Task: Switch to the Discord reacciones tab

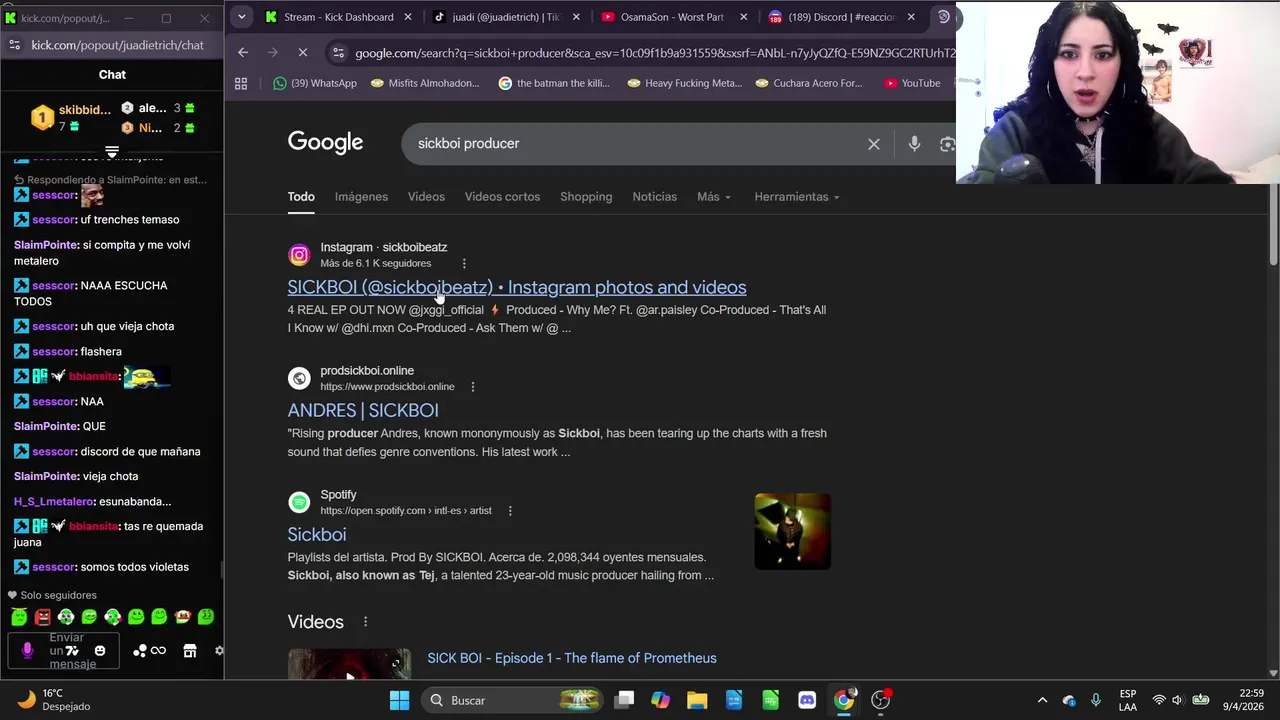Action: click(840, 17)
